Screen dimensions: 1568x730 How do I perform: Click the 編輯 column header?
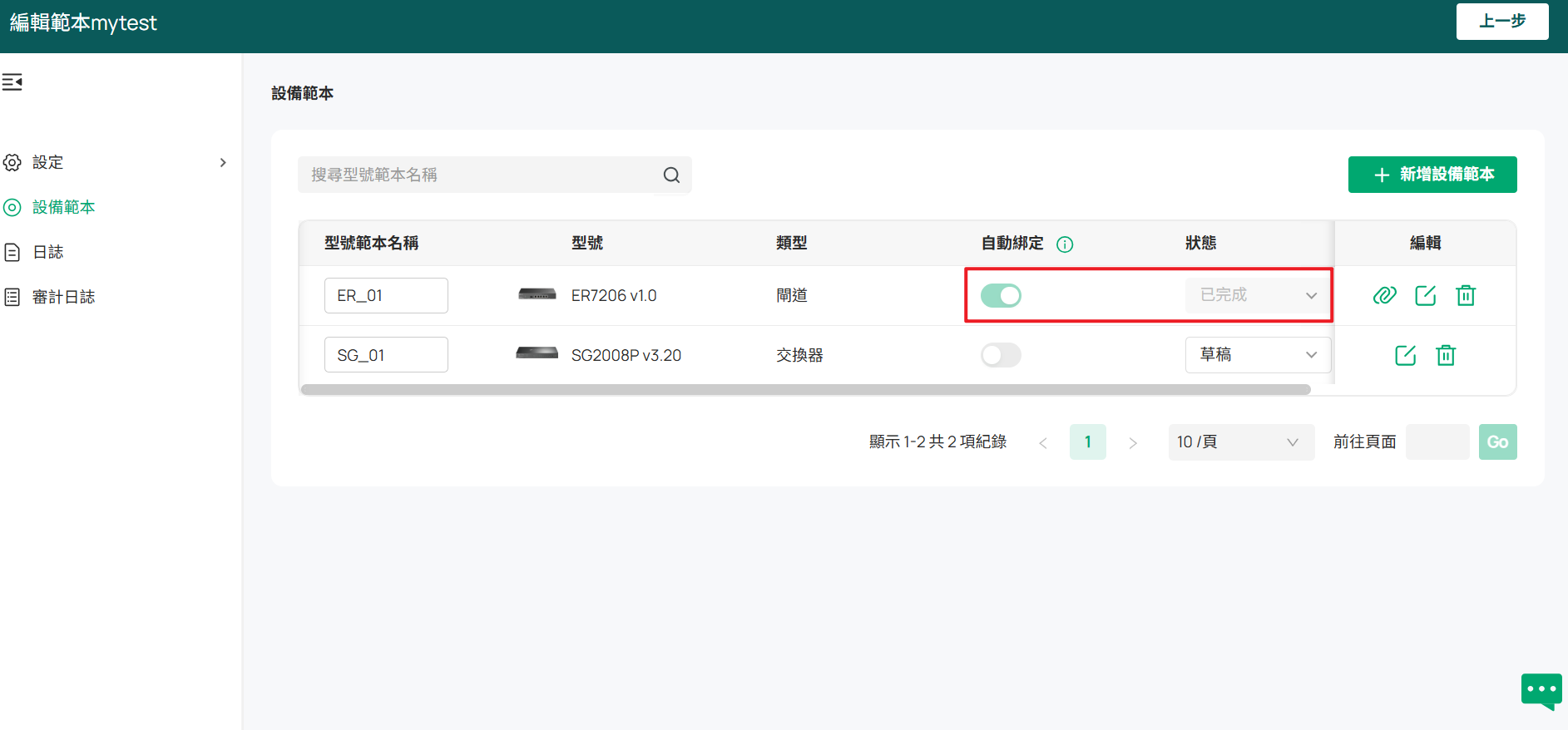point(1426,243)
